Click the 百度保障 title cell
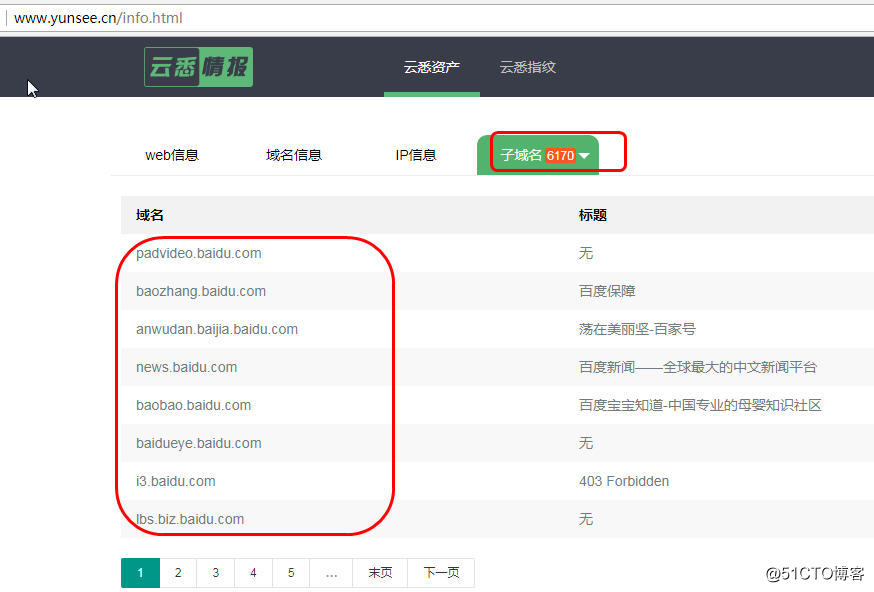Viewport: 874px width, 592px height. pos(607,291)
